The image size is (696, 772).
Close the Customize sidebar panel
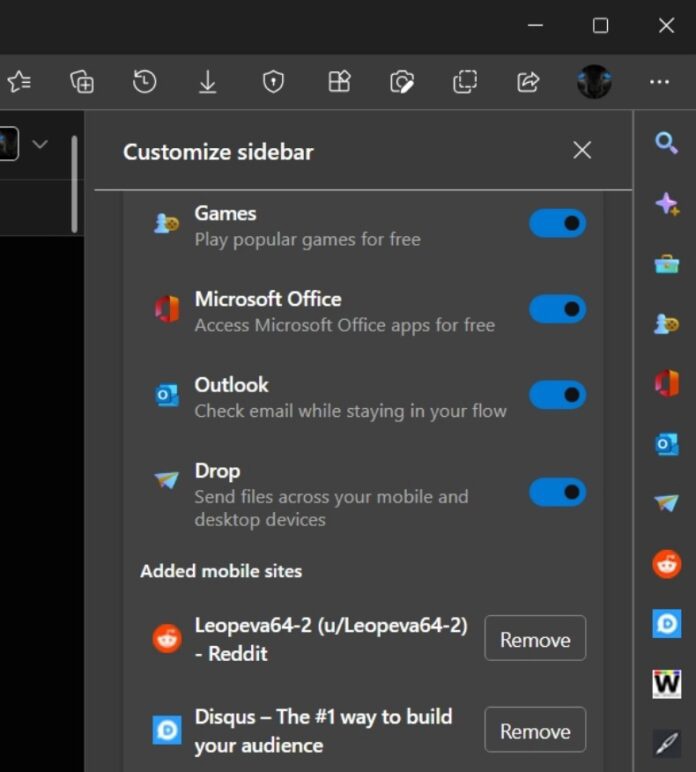click(582, 150)
